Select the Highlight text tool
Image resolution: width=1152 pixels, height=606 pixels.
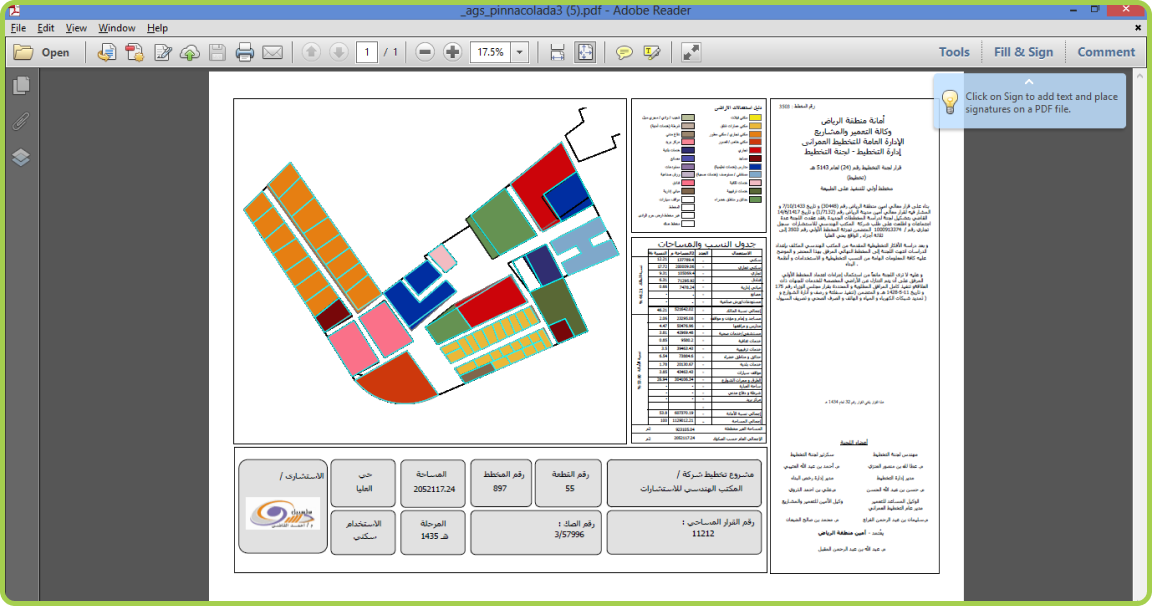click(x=652, y=52)
